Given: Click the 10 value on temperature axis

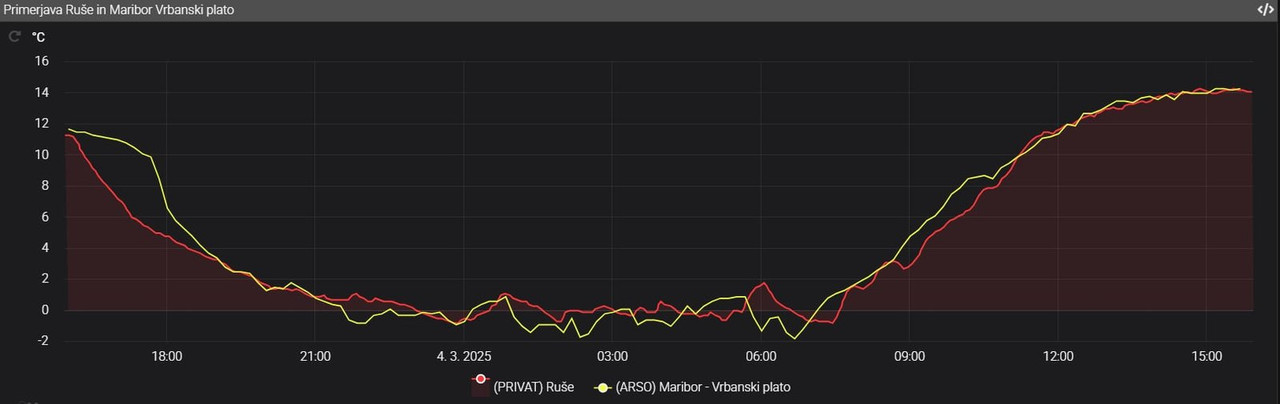Looking at the screenshot, I should coord(42,155).
